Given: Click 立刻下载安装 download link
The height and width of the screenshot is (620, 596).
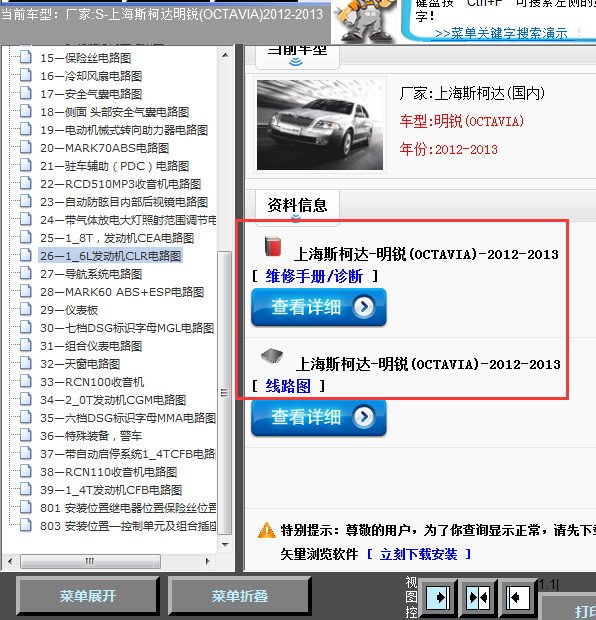Looking at the screenshot, I should pyautogui.click(x=418, y=554).
